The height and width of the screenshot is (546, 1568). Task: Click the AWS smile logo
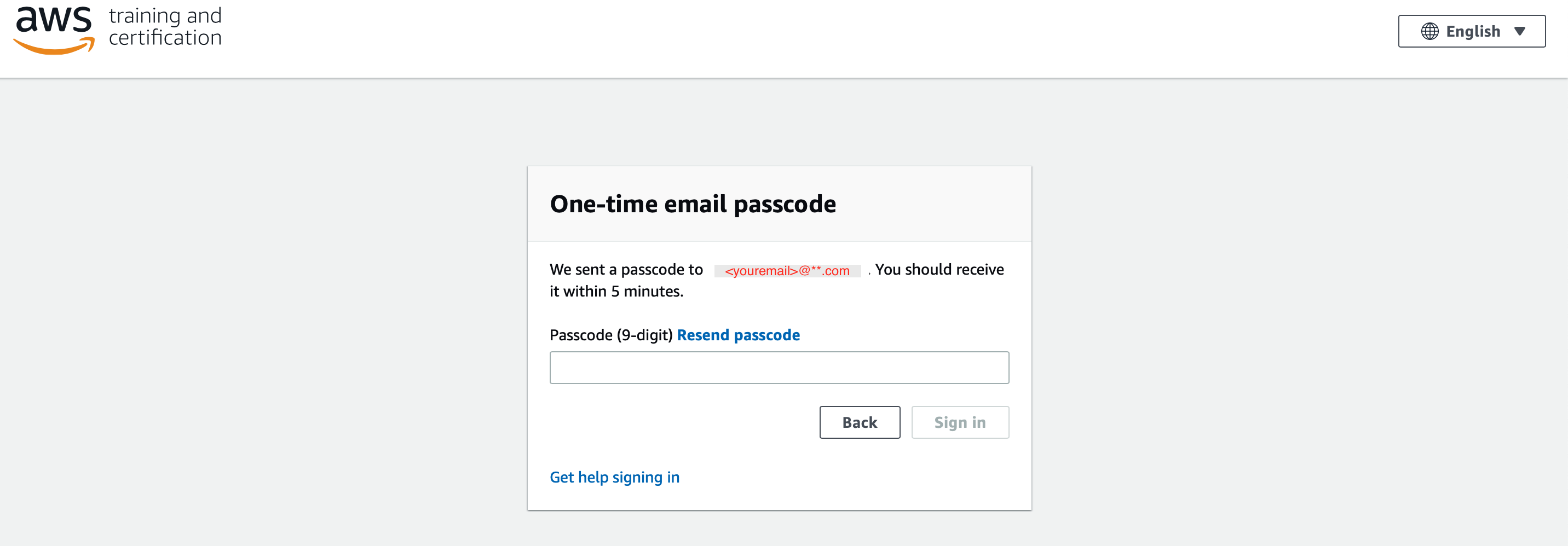(54, 31)
